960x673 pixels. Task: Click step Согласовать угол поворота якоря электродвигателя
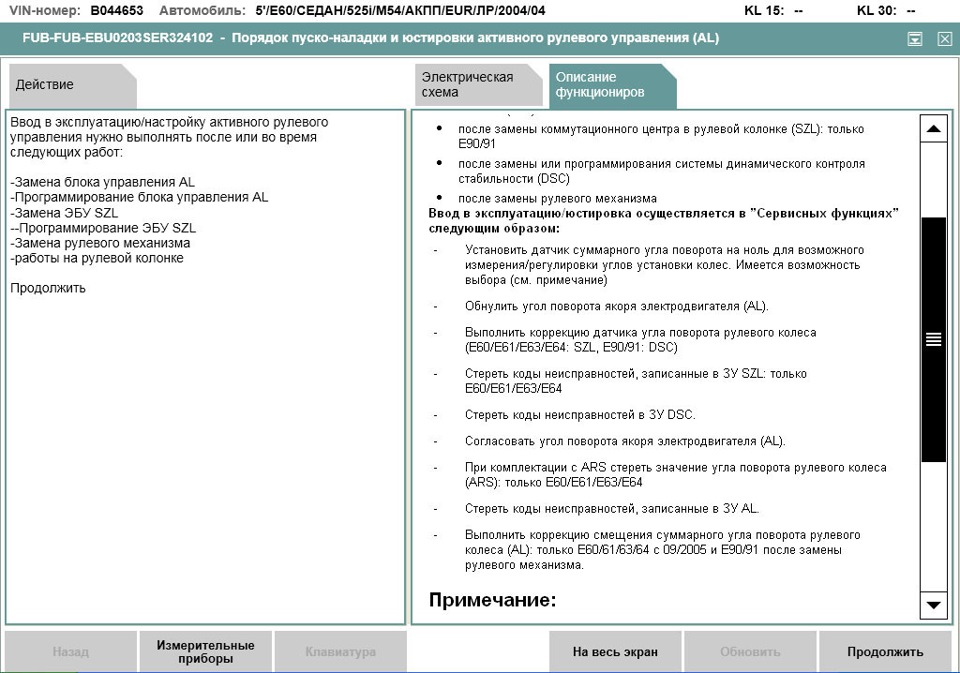(x=624, y=441)
